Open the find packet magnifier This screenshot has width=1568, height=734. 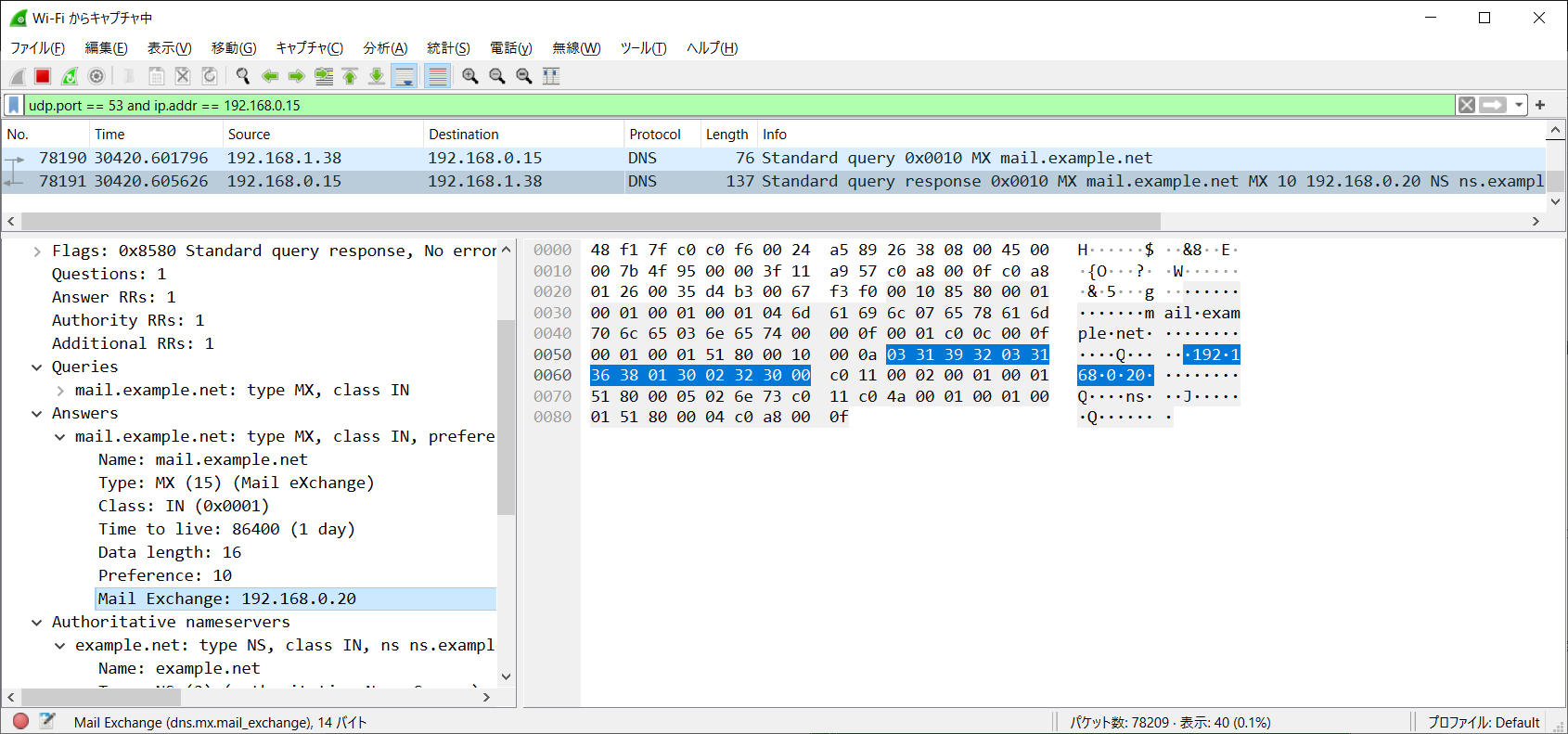click(243, 76)
